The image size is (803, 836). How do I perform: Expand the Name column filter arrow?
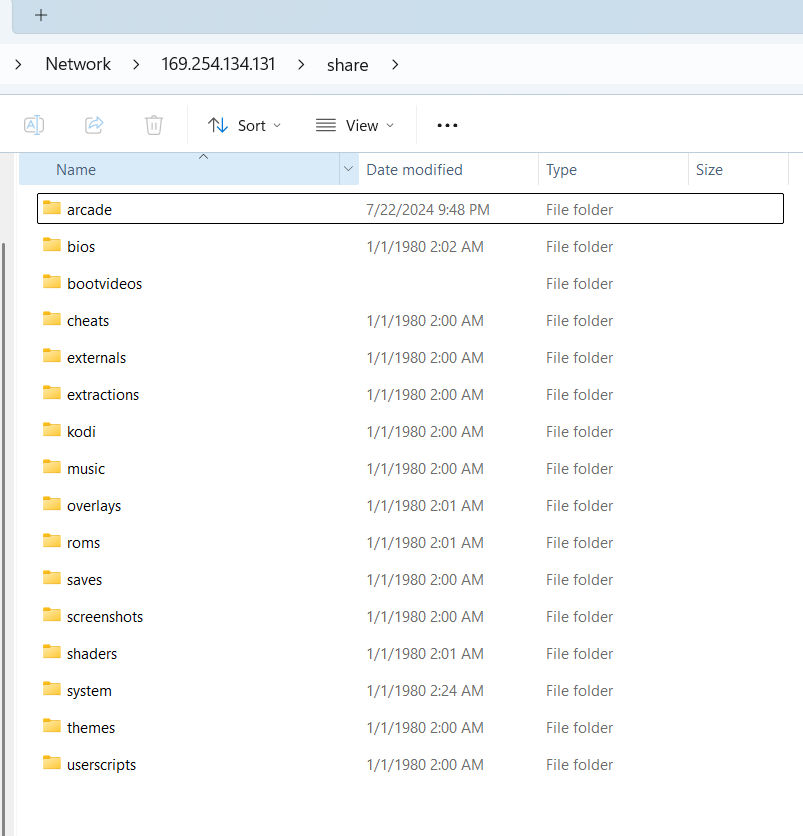click(x=348, y=170)
